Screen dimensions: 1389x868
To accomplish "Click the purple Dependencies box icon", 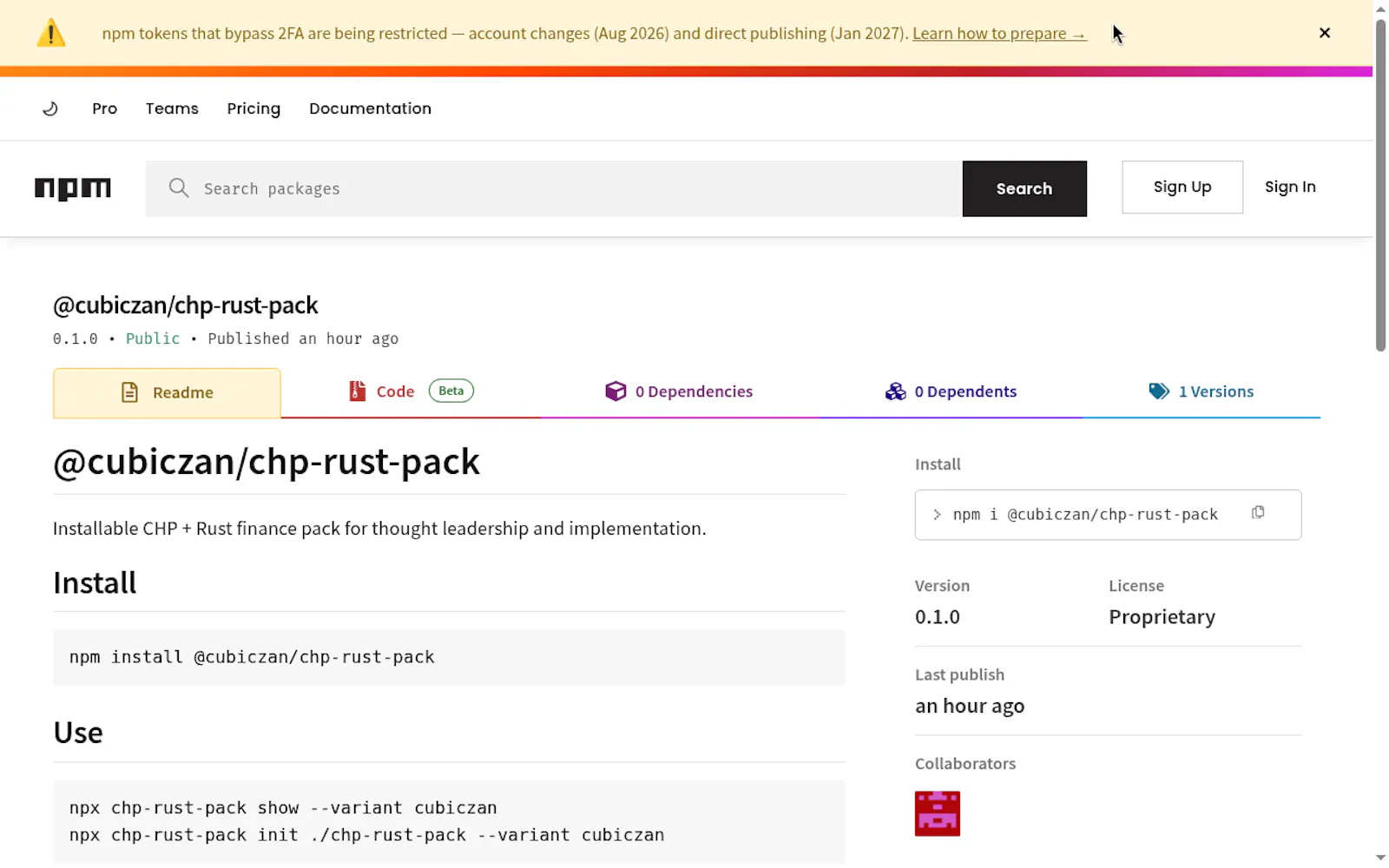I will (616, 391).
